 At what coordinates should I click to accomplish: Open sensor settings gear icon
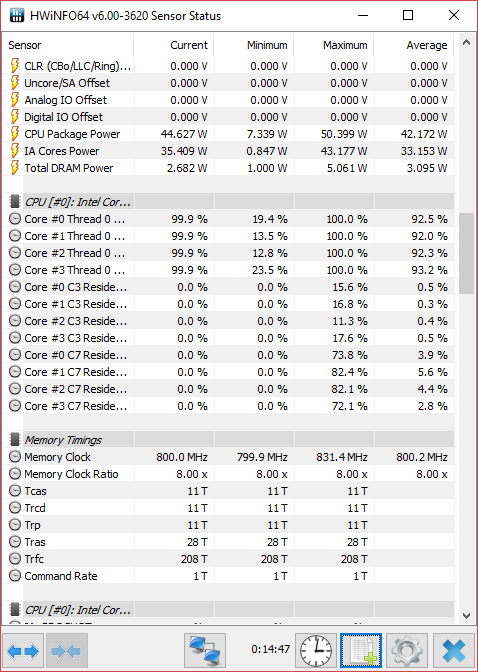(x=406, y=651)
